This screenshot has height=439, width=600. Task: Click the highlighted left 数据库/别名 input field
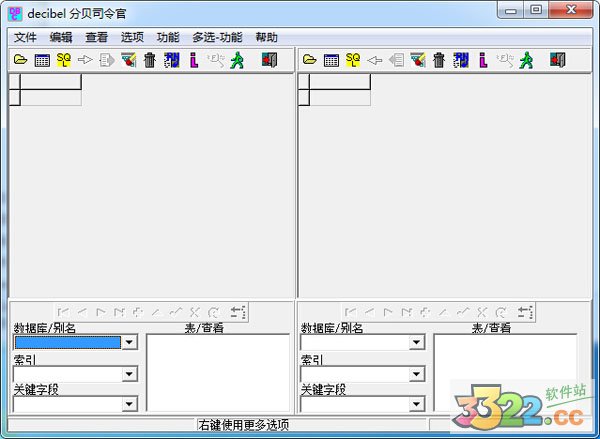(x=68, y=342)
